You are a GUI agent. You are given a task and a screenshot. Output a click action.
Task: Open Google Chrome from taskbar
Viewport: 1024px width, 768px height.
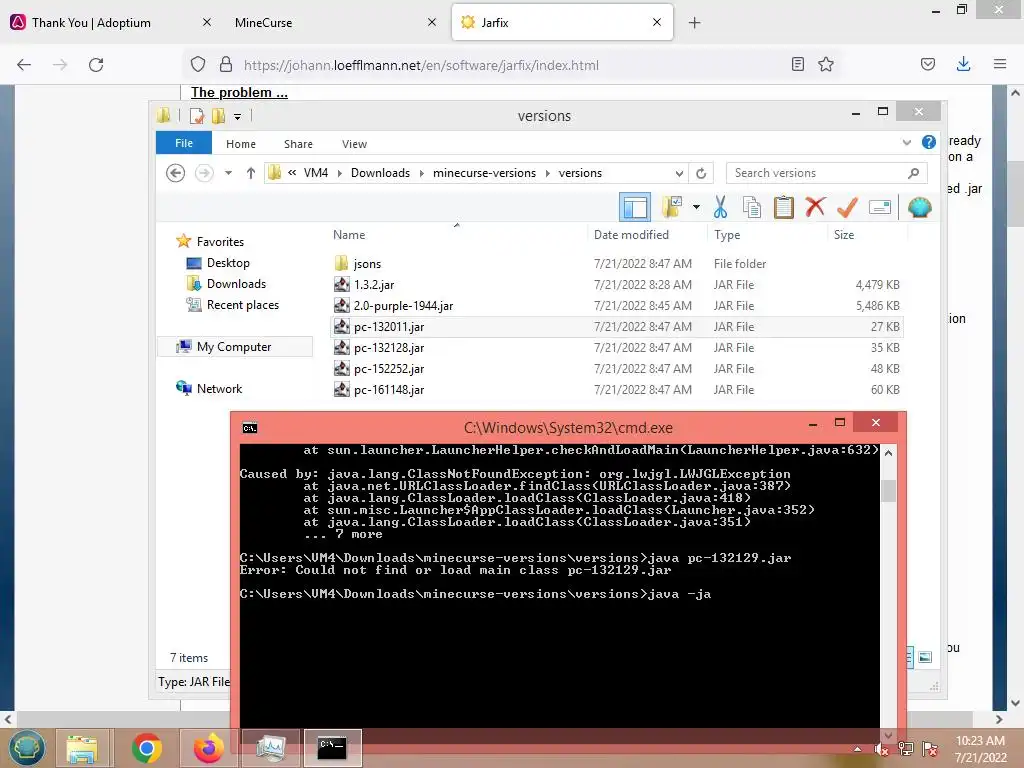146,748
